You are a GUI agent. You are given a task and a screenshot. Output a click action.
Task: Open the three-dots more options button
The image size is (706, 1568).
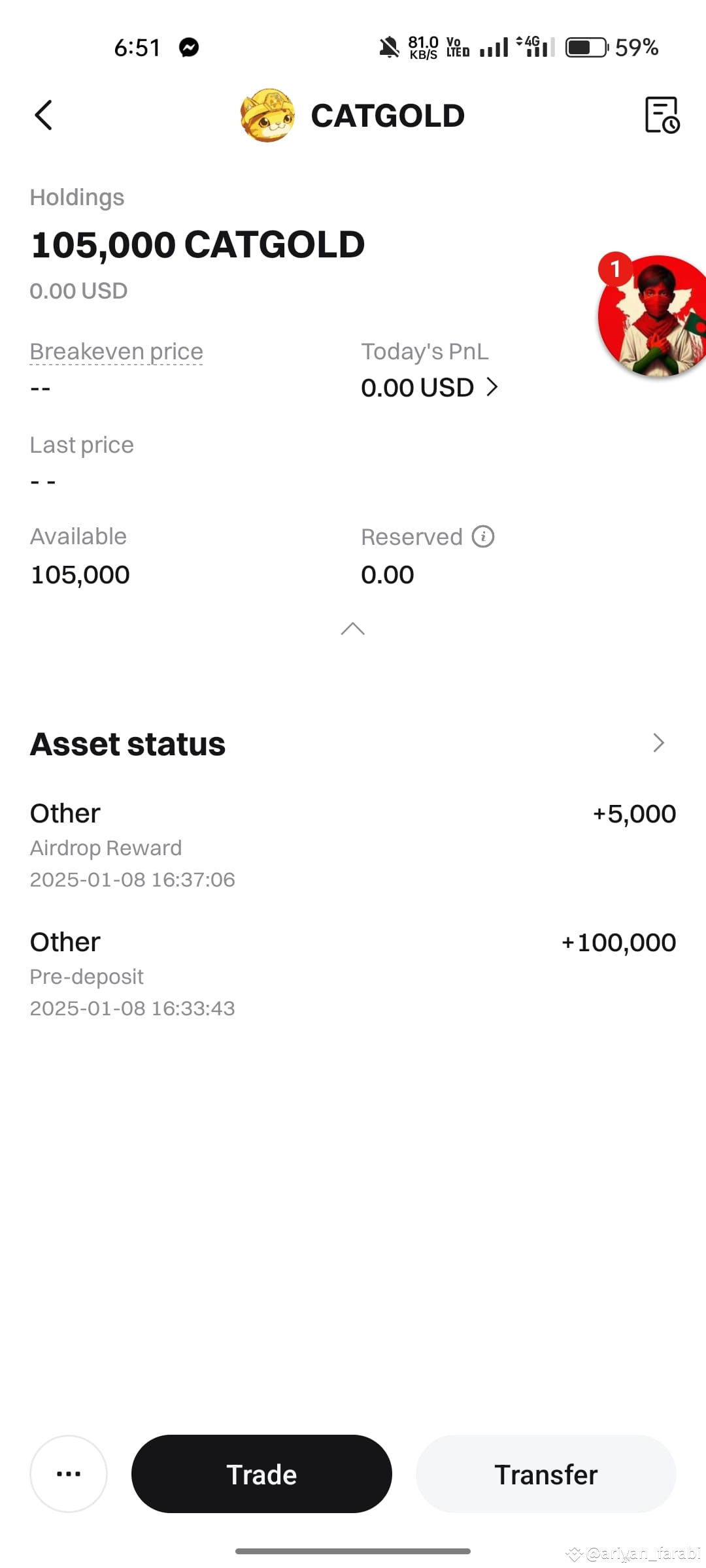69,1473
